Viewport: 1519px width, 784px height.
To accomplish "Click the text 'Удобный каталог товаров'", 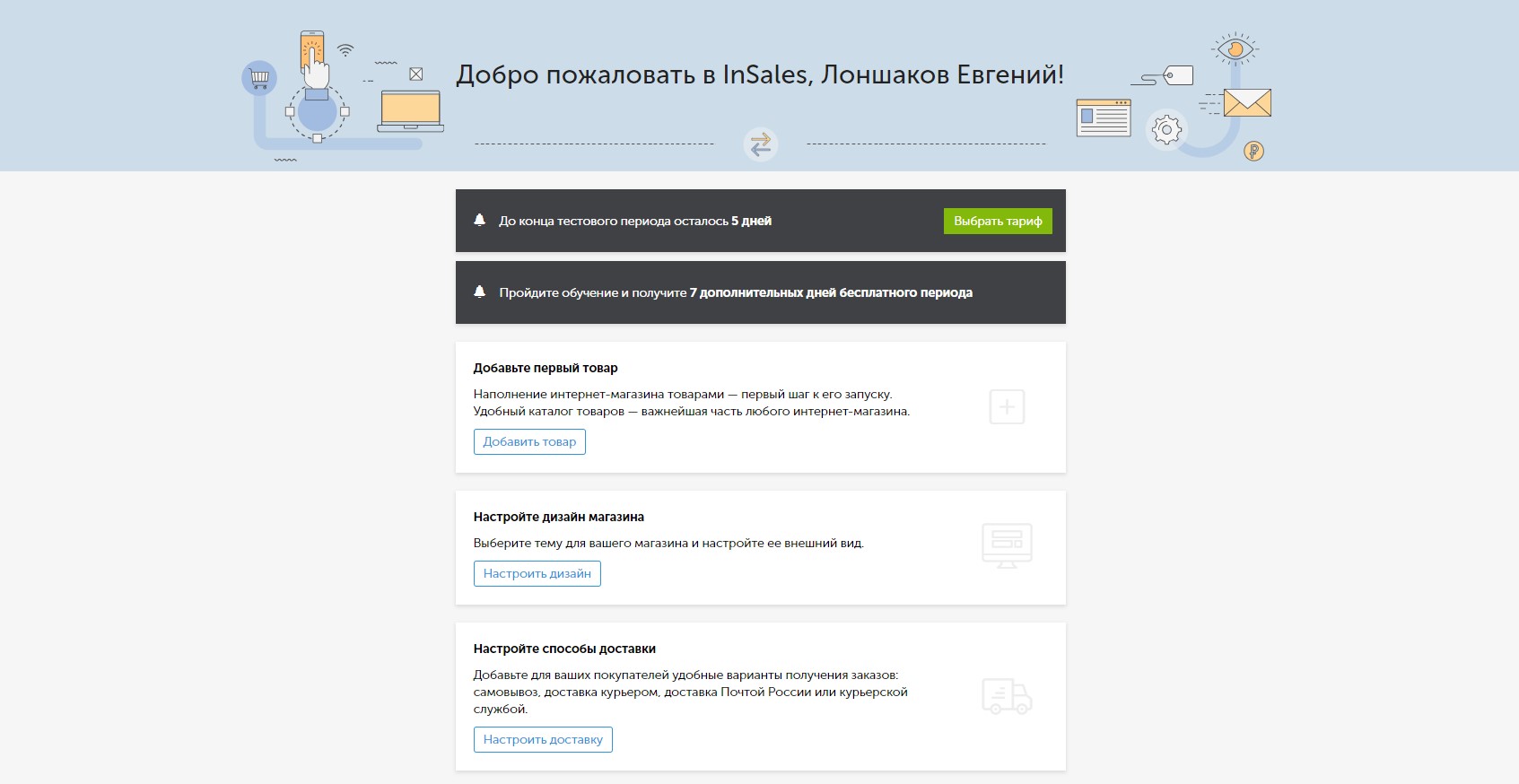I will click(549, 411).
